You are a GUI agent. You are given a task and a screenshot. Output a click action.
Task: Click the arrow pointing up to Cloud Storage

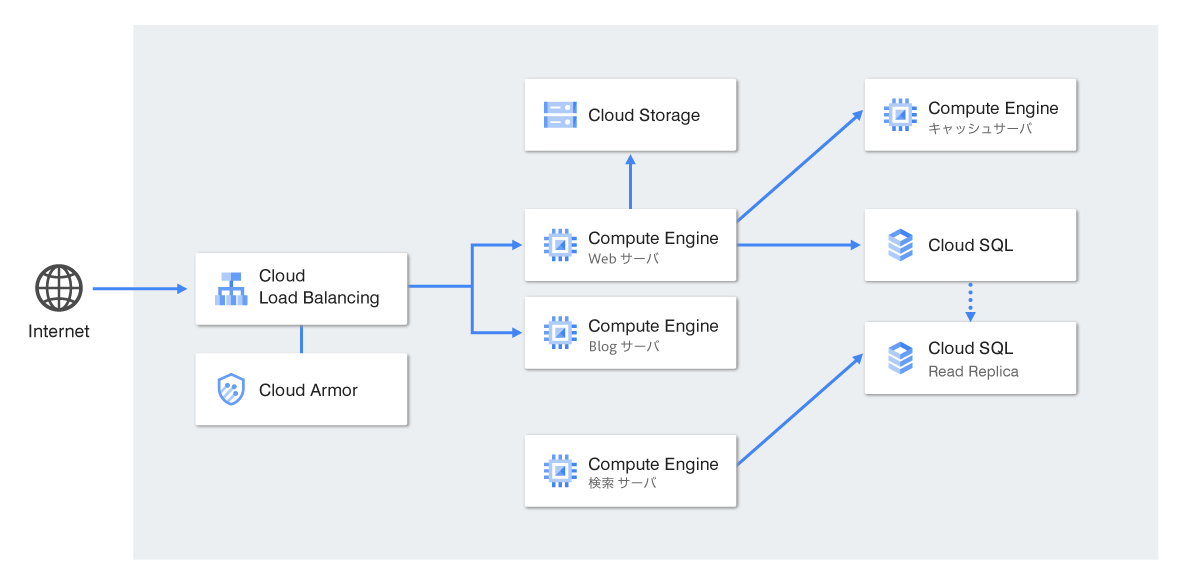pyautogui.click(x=630, y=181)
